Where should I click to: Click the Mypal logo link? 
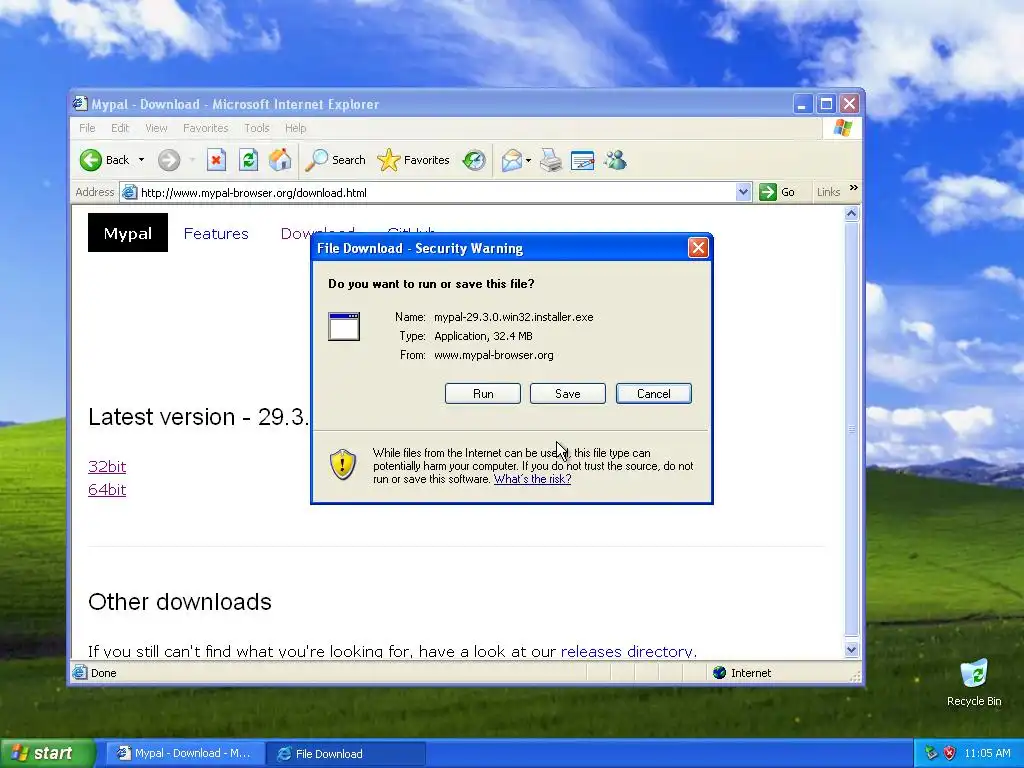pos(128,232)
